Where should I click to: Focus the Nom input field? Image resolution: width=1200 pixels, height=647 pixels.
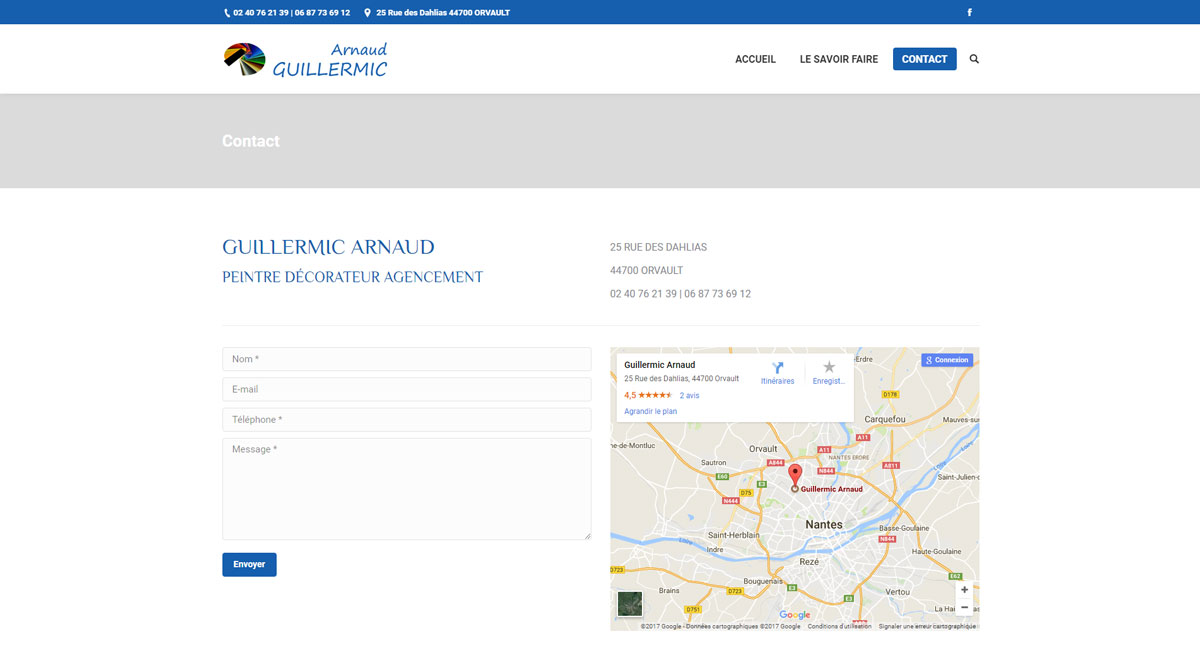point(406,359)
